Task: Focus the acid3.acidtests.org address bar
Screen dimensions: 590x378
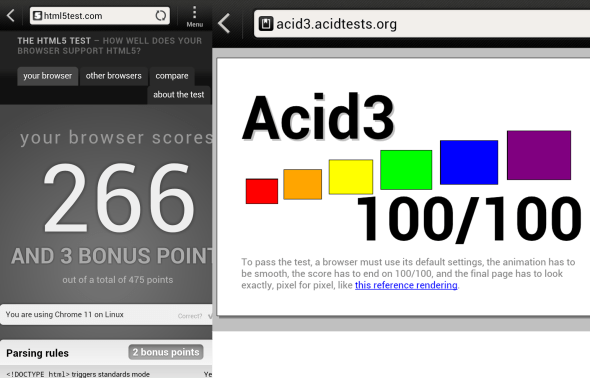Action: 422,24
